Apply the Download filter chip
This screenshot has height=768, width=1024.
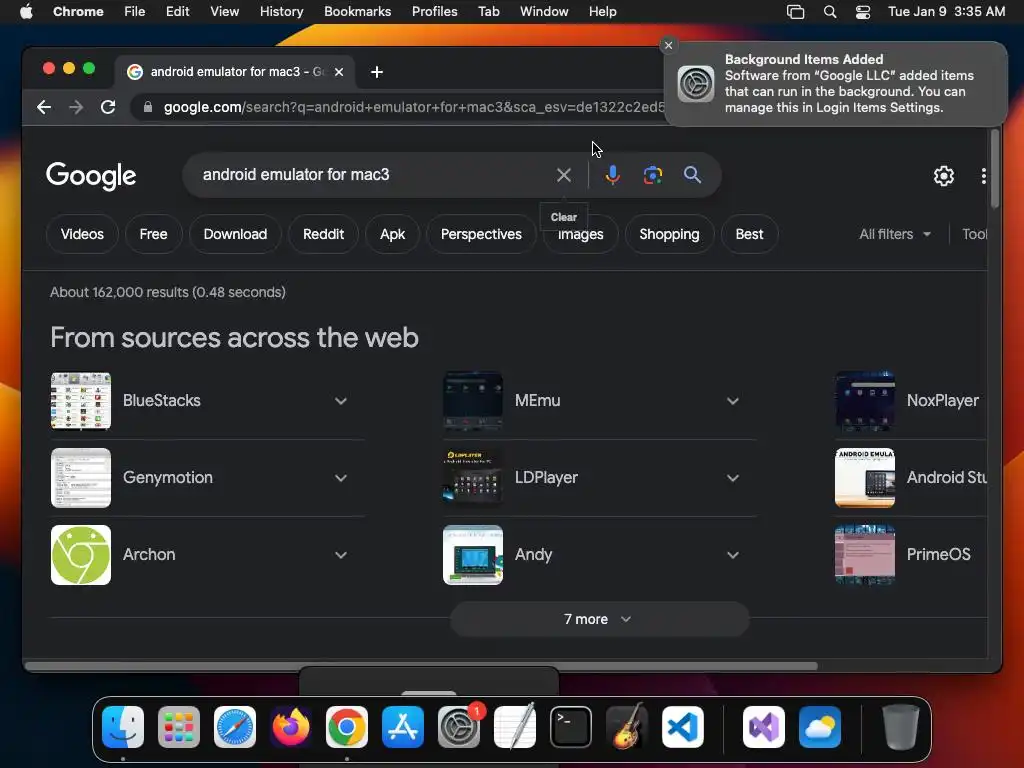point(235,234)
